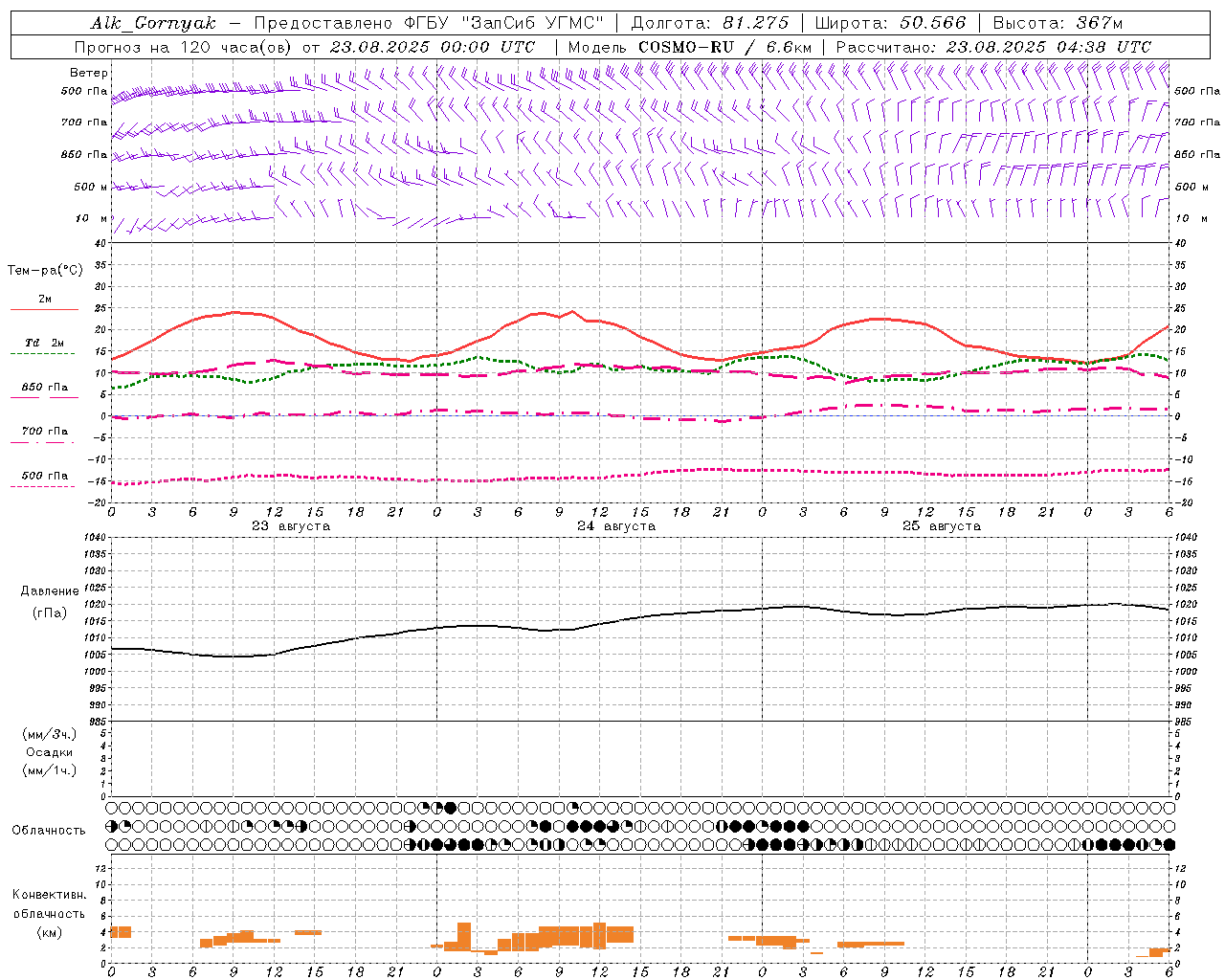This screenshot has height=980, width=1225.
Task: Click the model label COSMO-RU / 6.6км
Action: pyautogui.click(x=725, y=47)
